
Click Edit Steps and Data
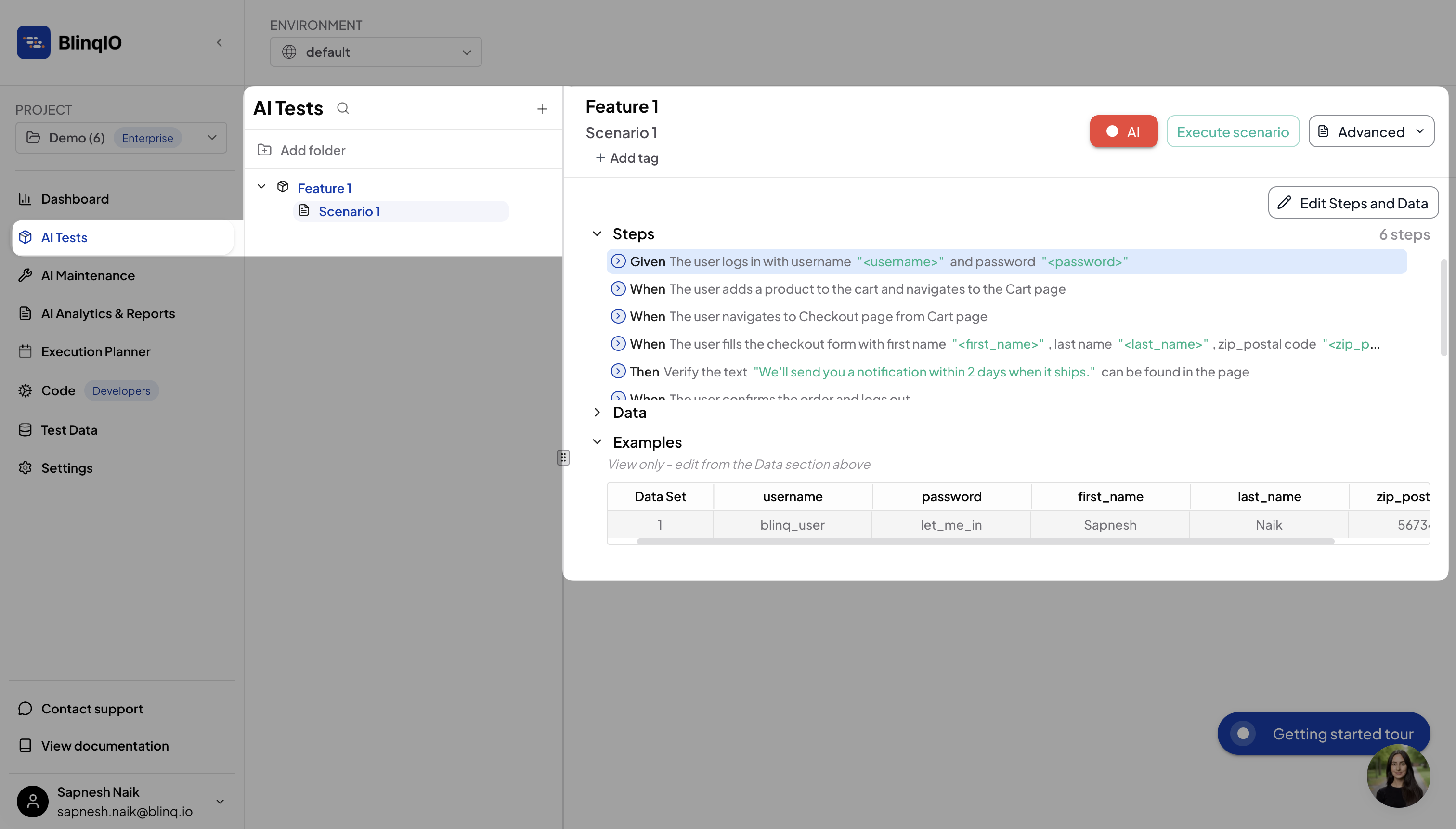pos(1352,203)
